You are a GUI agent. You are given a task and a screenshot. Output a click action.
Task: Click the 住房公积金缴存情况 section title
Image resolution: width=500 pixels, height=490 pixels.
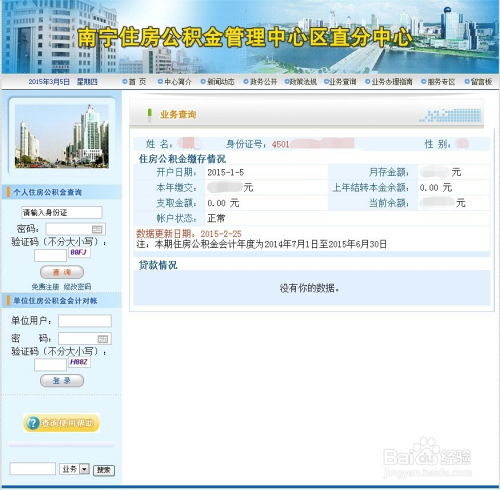182,159
